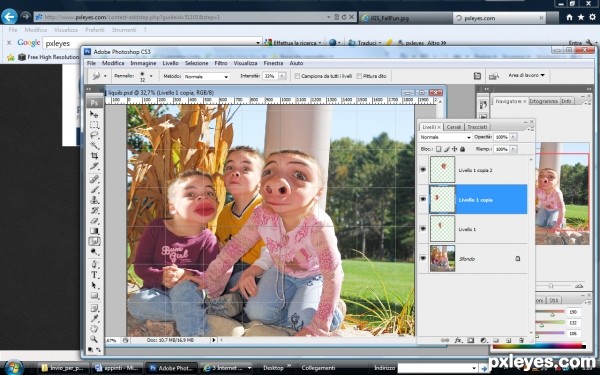The image size is (600, 375).
Task: Open the Selezione menu
Action: point(196,63)
